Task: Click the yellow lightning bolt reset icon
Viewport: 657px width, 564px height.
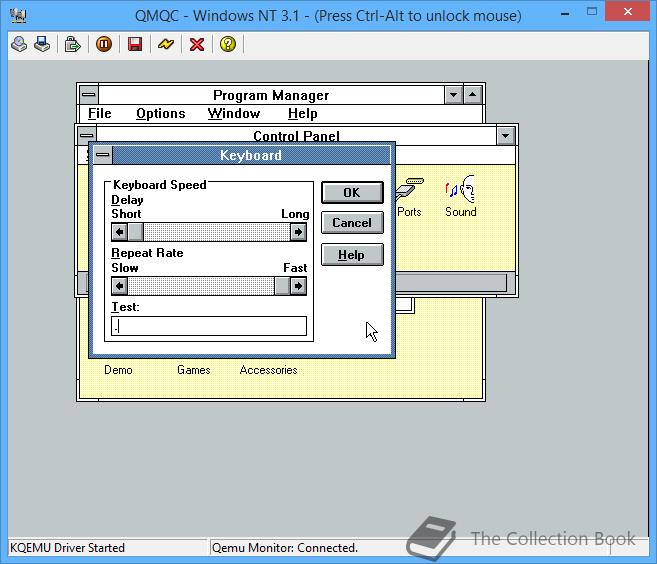Action: coord(166,44)
